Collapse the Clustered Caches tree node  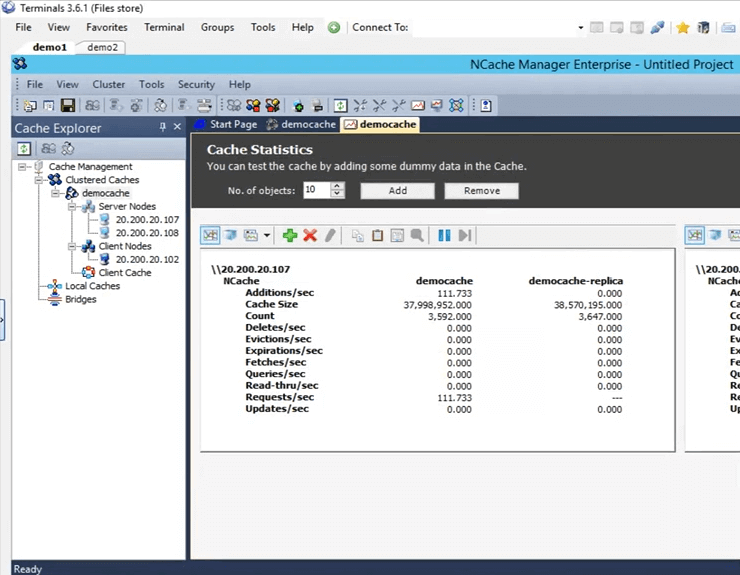[39, 180]
